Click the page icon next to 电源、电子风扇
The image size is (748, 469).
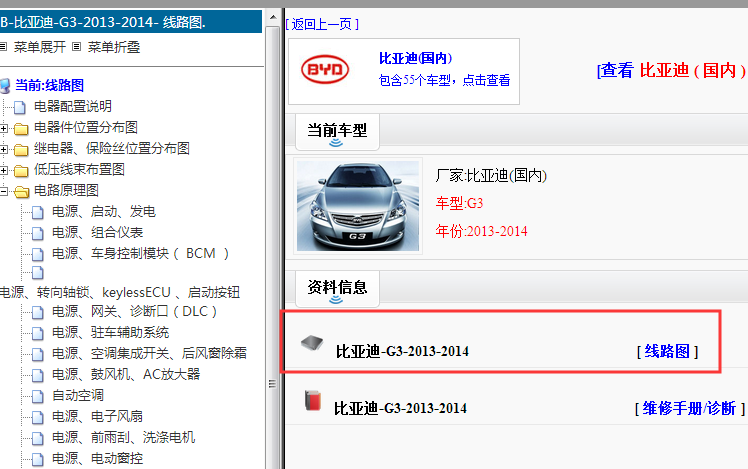(38, 417)
